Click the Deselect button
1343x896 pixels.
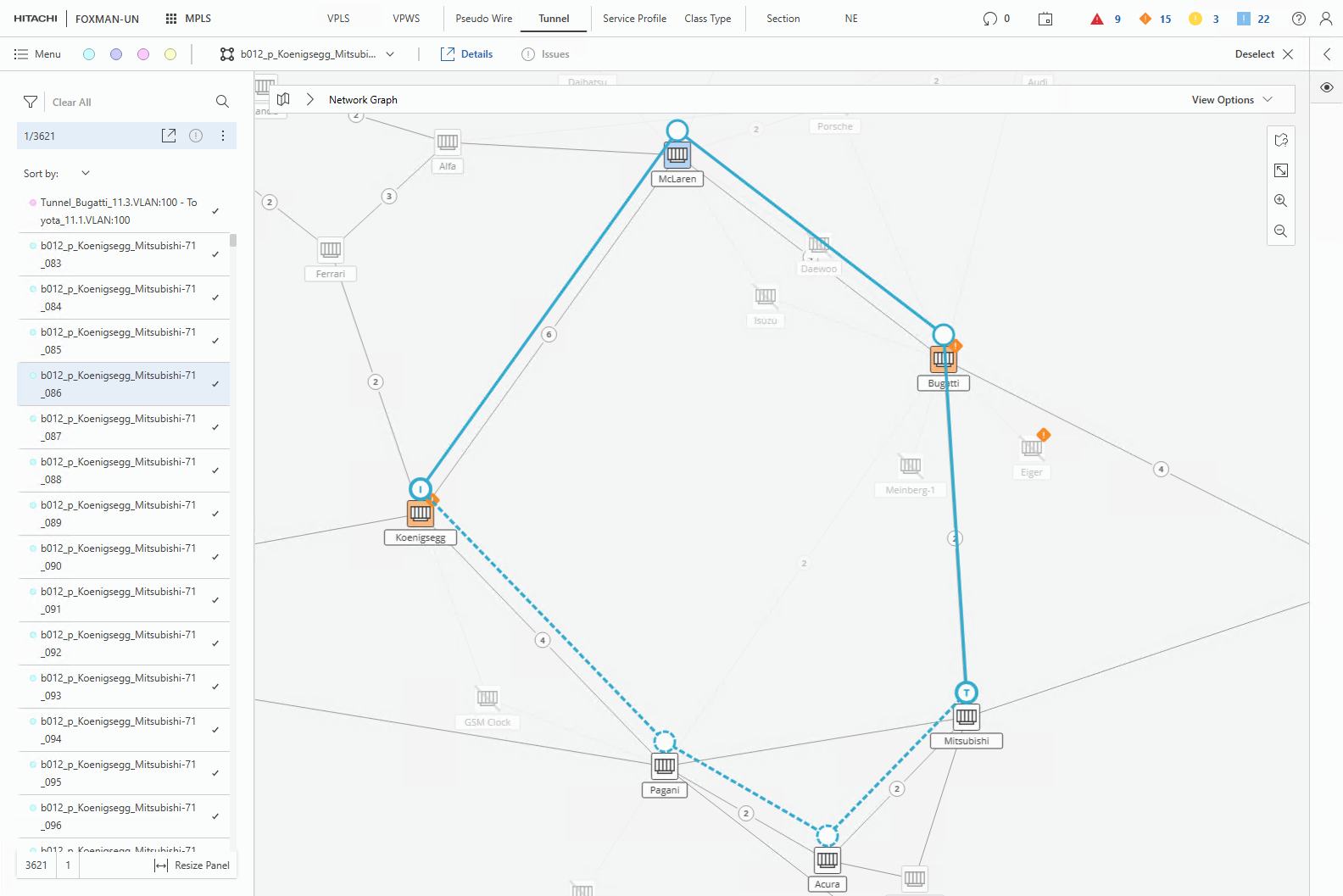pyautogui.click(x=1263, y=54)
